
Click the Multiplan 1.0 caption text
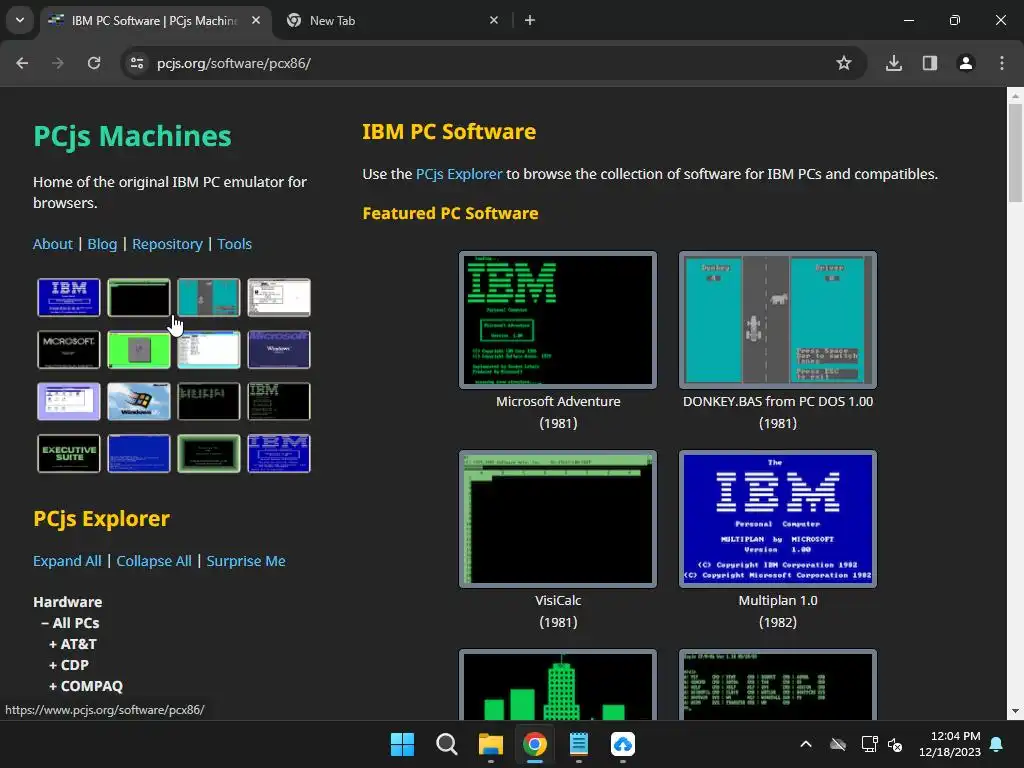(x=778, y=600)
